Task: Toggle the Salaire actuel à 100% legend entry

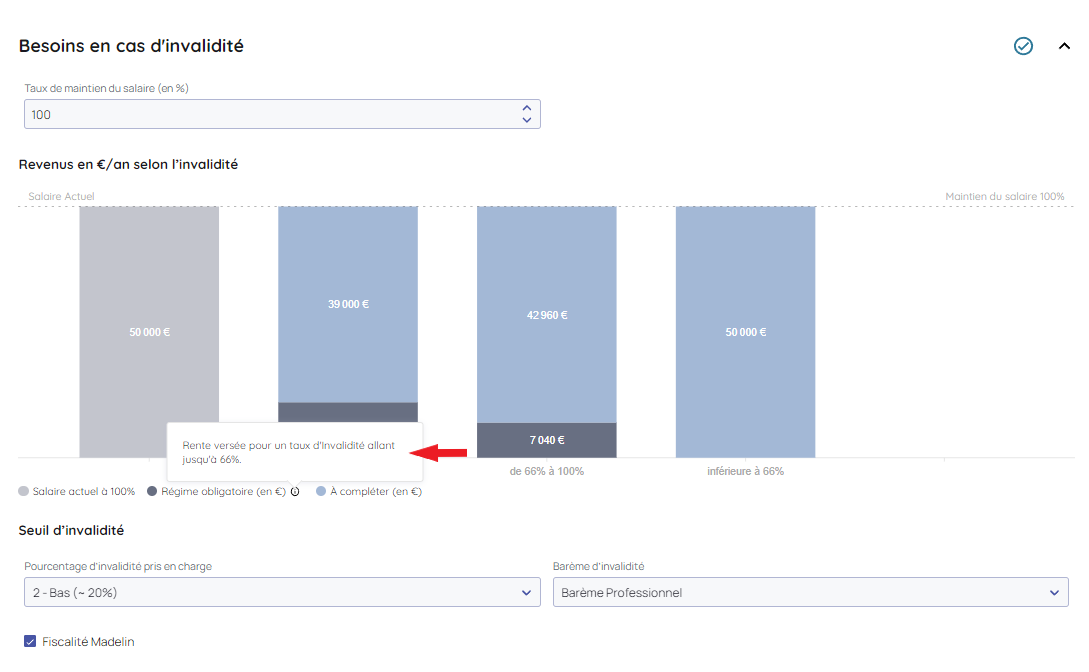Action: point(77,492)
